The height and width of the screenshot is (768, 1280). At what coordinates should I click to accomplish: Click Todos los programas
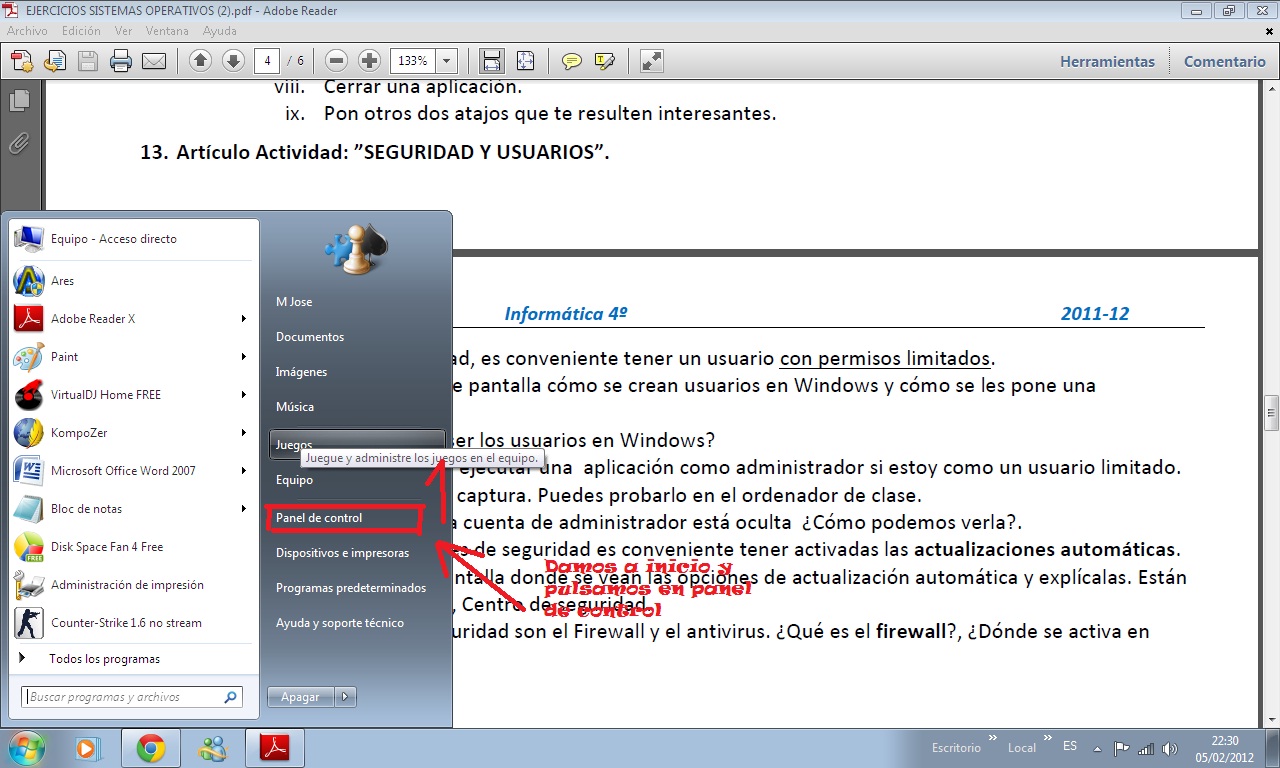(x=104, y=659)
